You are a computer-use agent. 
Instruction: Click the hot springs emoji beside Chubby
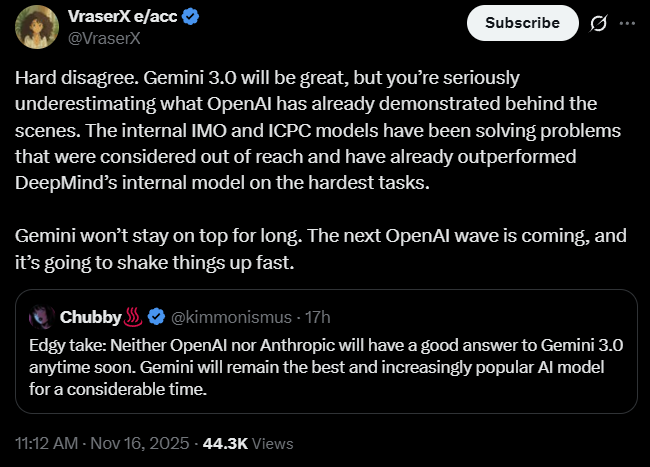click(134, 317)
